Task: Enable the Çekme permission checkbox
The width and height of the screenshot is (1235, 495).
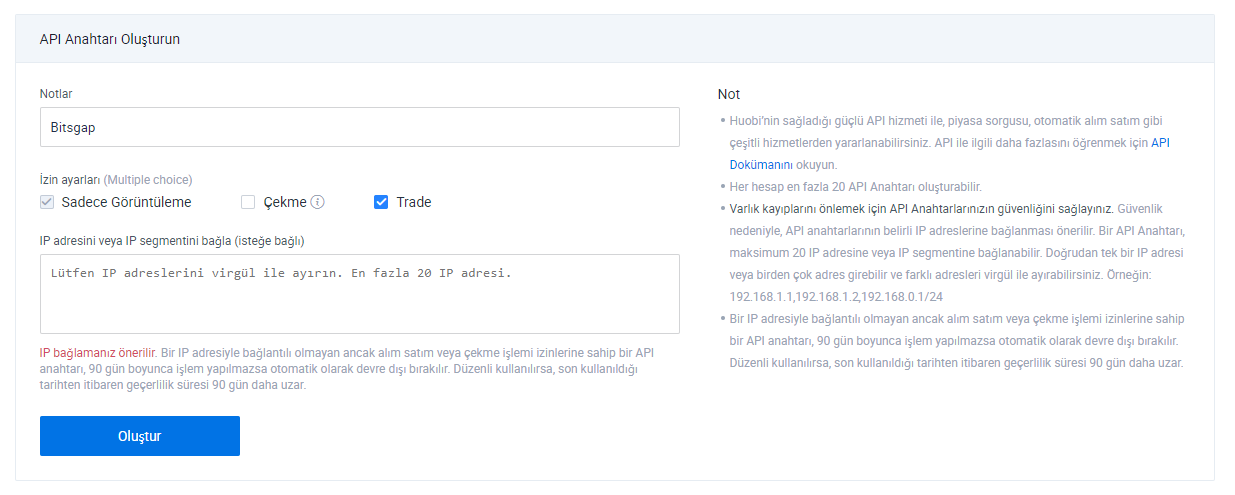Action: pos(248,202)
